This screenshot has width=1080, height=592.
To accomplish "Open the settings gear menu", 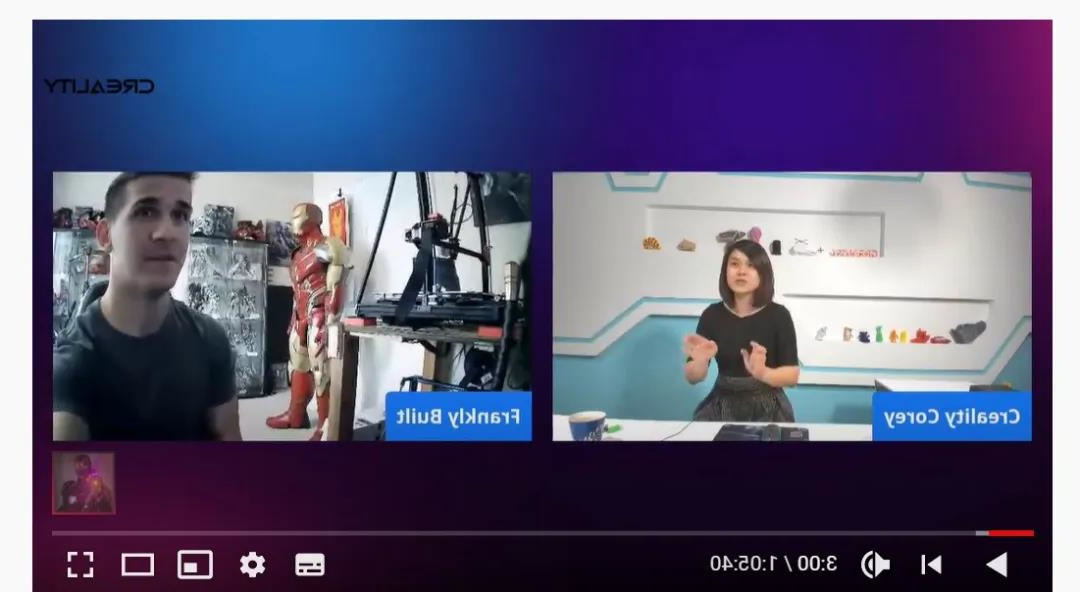I will click(252, 565).
